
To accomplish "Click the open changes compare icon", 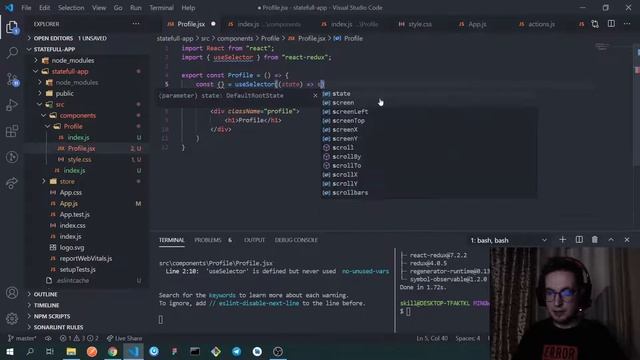I will pos(595,24).
